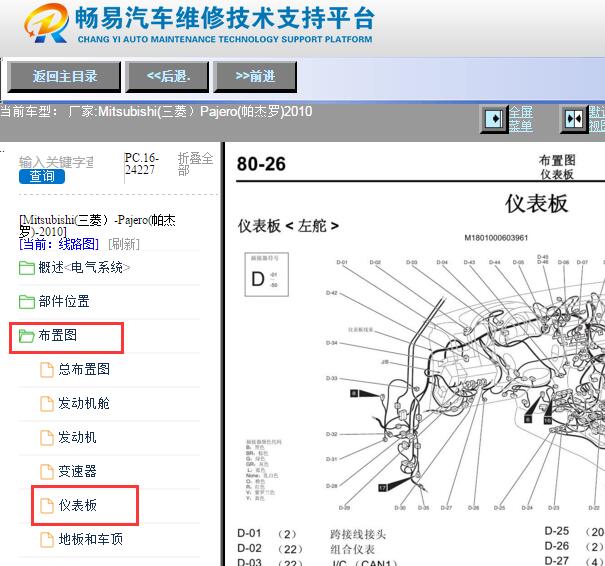Viewport: 605px width, 566px height.
Task: Go forward with the >>前进 button
Action: coord(255,76)
